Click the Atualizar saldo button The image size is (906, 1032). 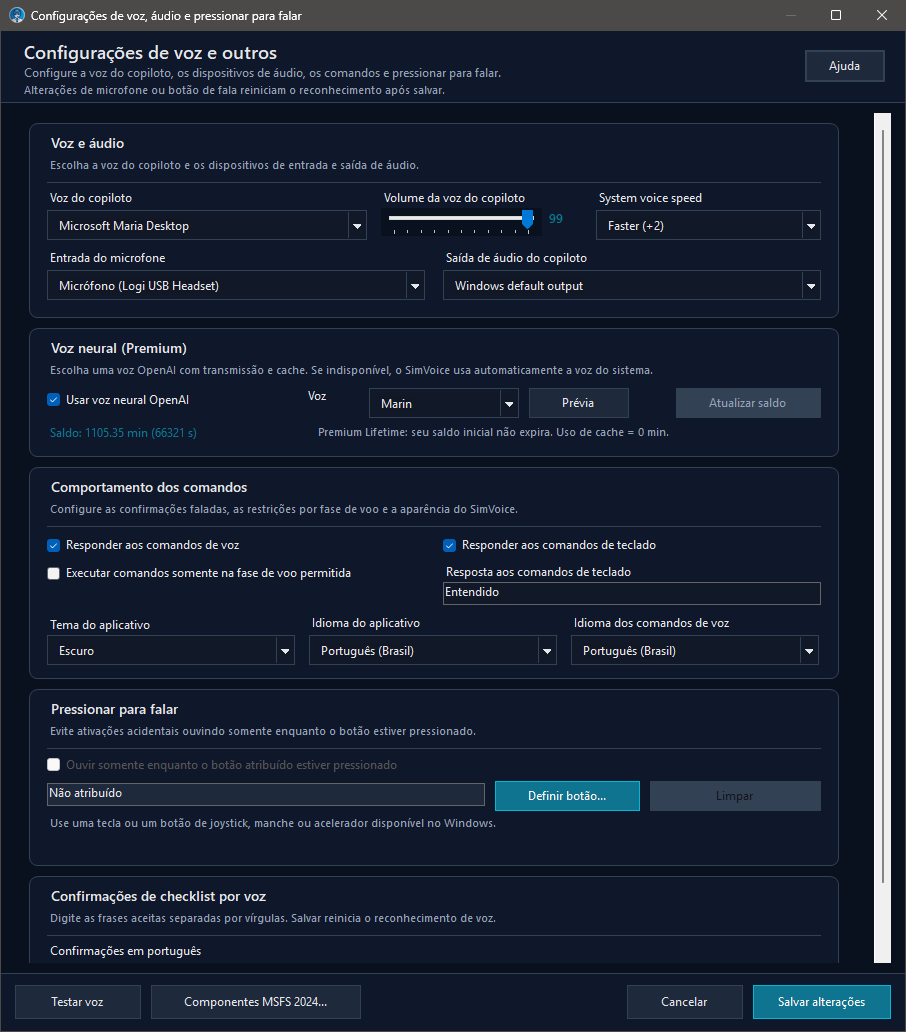click(x=748, y=403)
